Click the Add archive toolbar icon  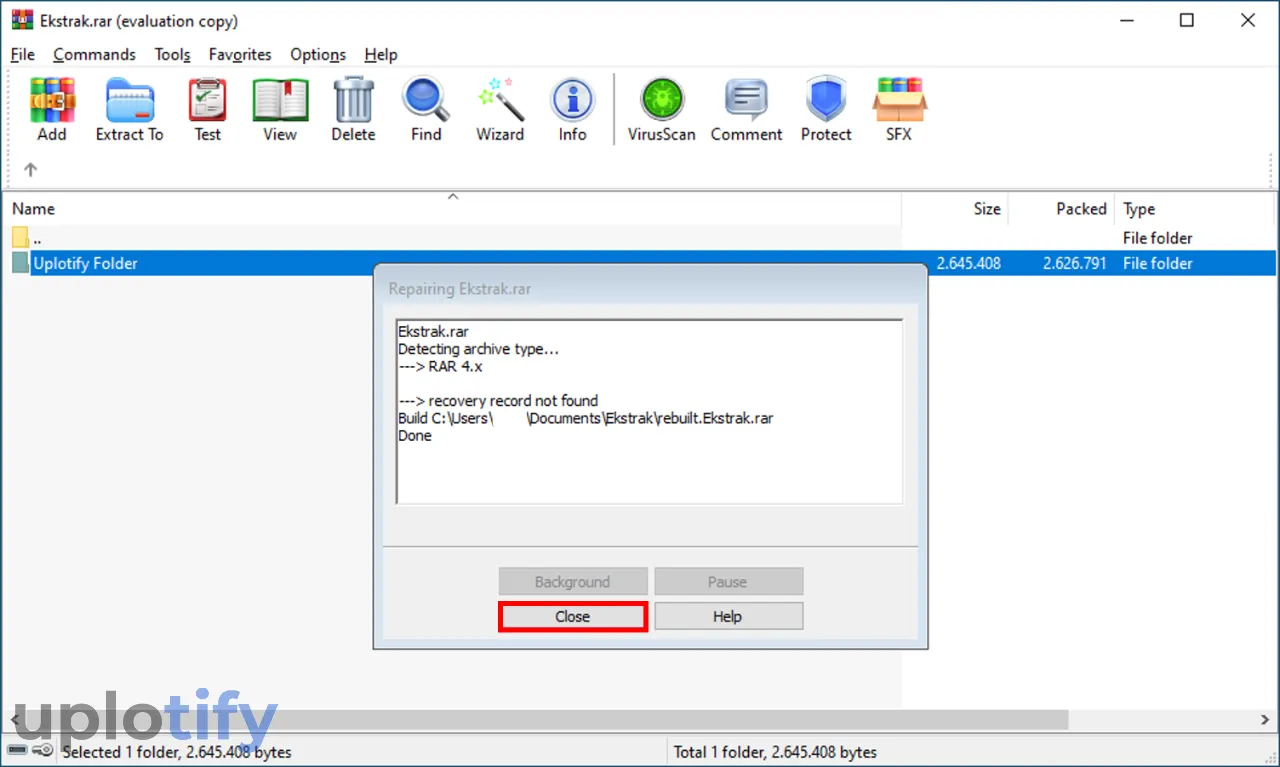tap(52, 100)
